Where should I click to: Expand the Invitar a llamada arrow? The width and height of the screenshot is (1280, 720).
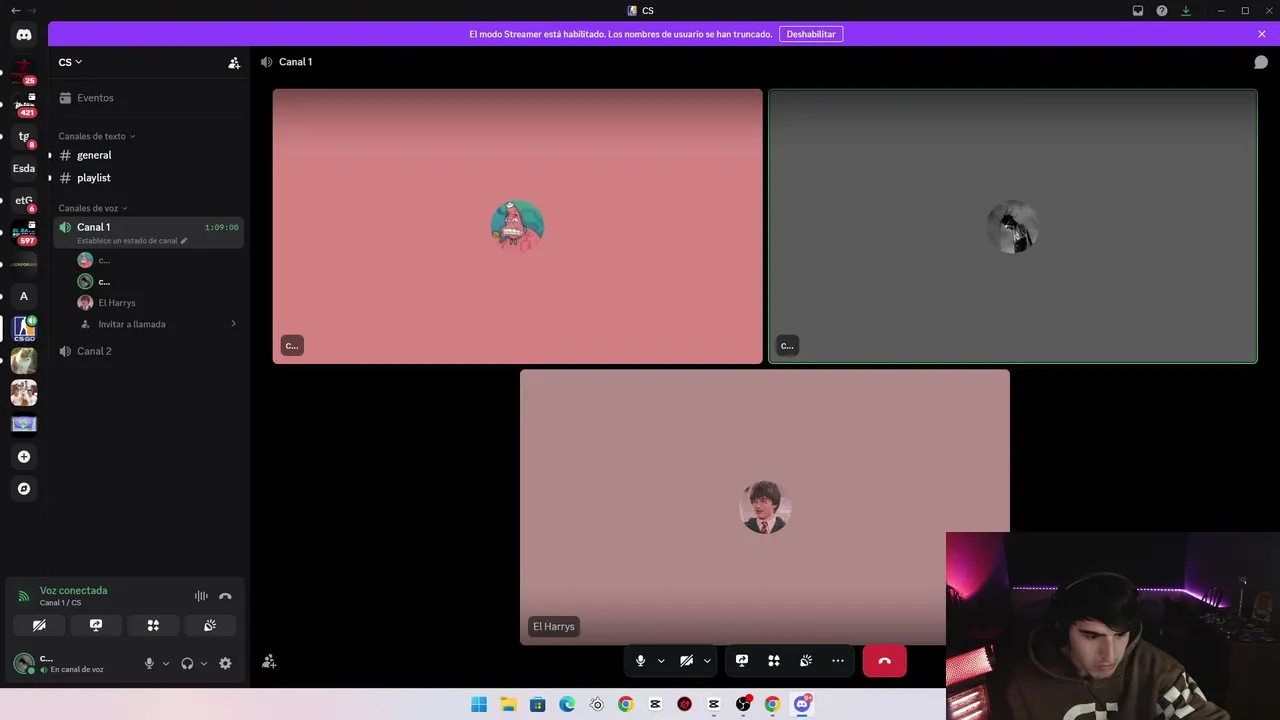pyautogui.click(x=234, y=324)
